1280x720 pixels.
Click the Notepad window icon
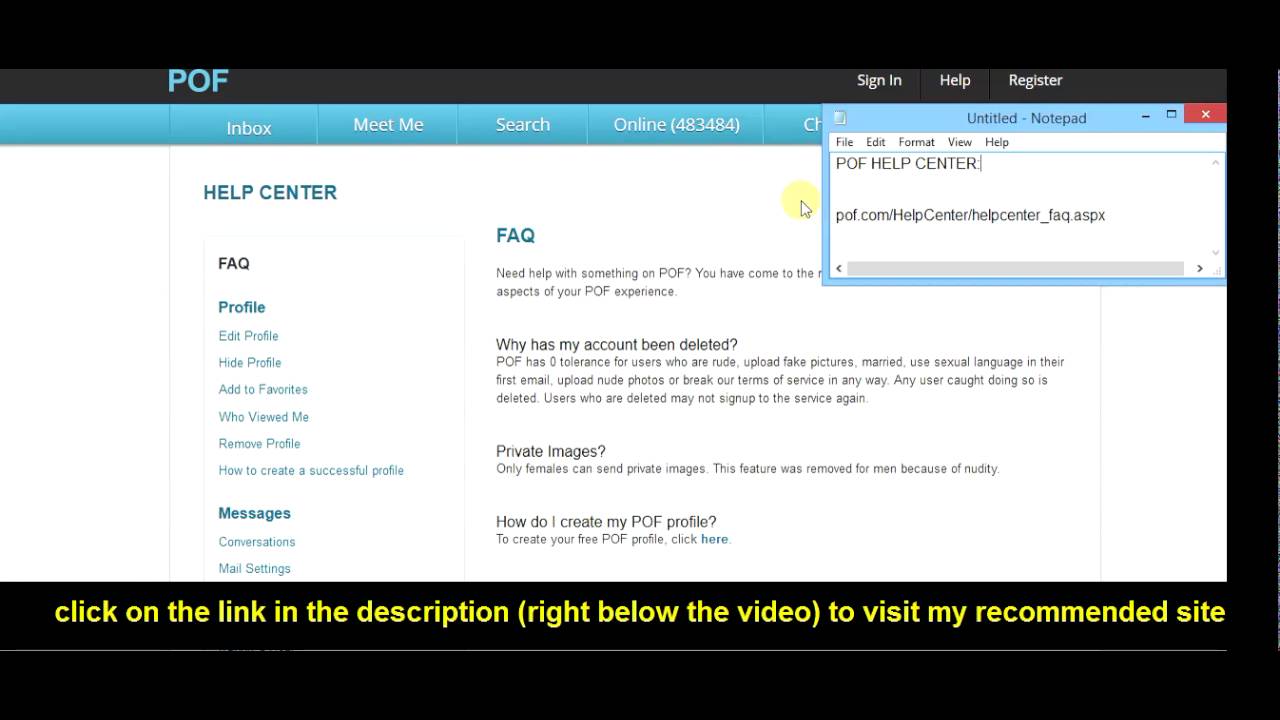(840, 118)
